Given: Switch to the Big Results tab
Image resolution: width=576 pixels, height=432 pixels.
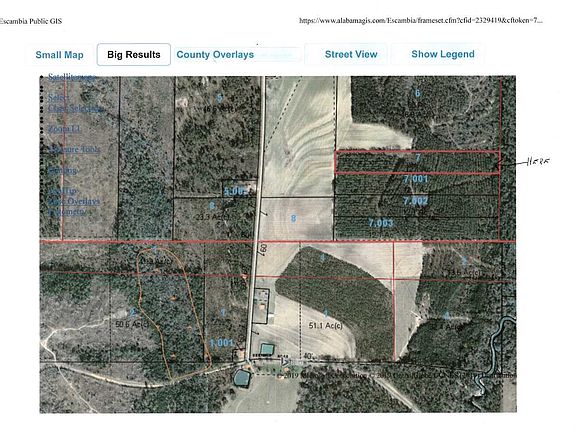Looking at the screenshot, I should 134,55.
